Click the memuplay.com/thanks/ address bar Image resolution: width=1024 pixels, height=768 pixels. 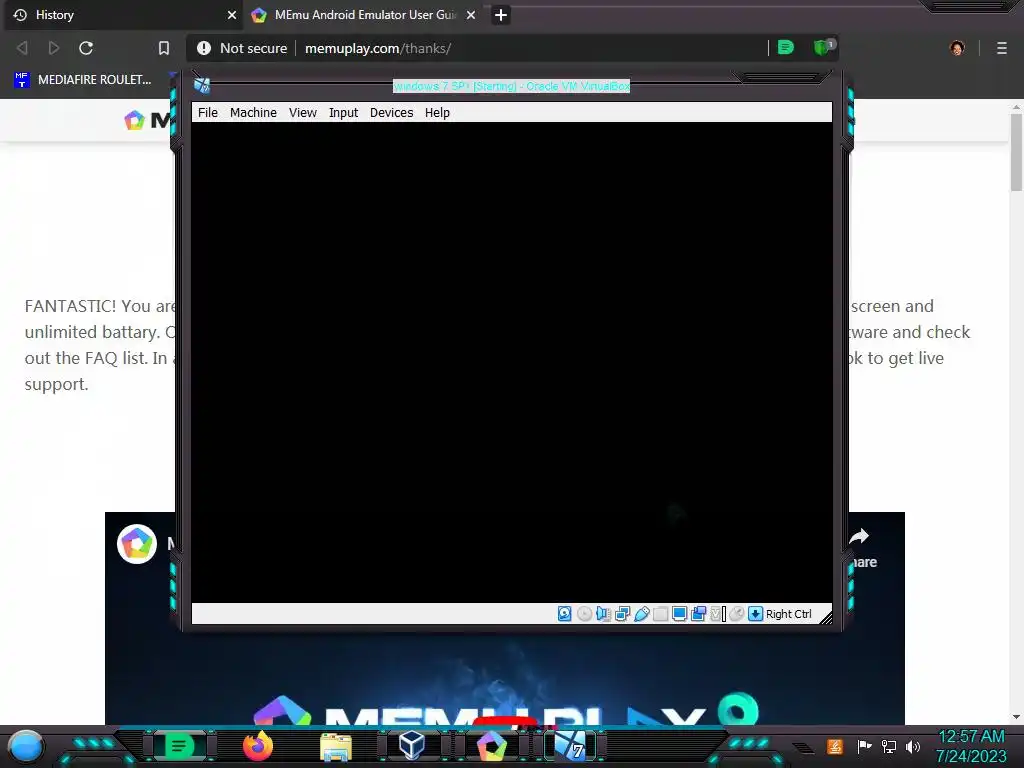(x=378, y=48)
